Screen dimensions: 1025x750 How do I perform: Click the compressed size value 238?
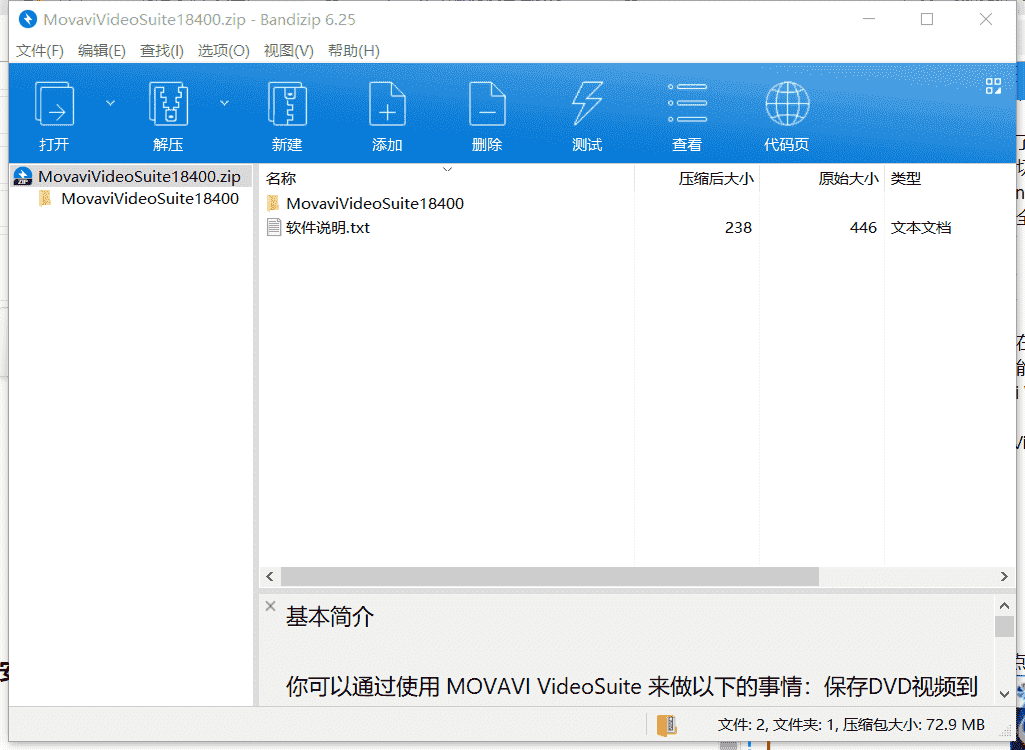(738, 228)
